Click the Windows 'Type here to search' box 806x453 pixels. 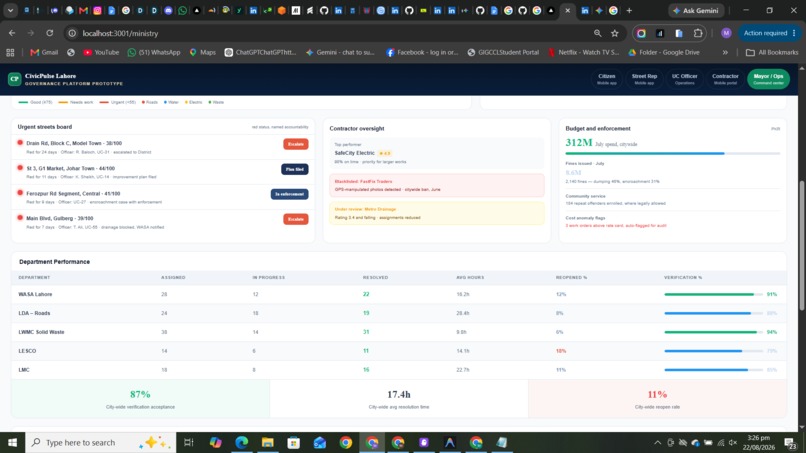coord(100,442)
